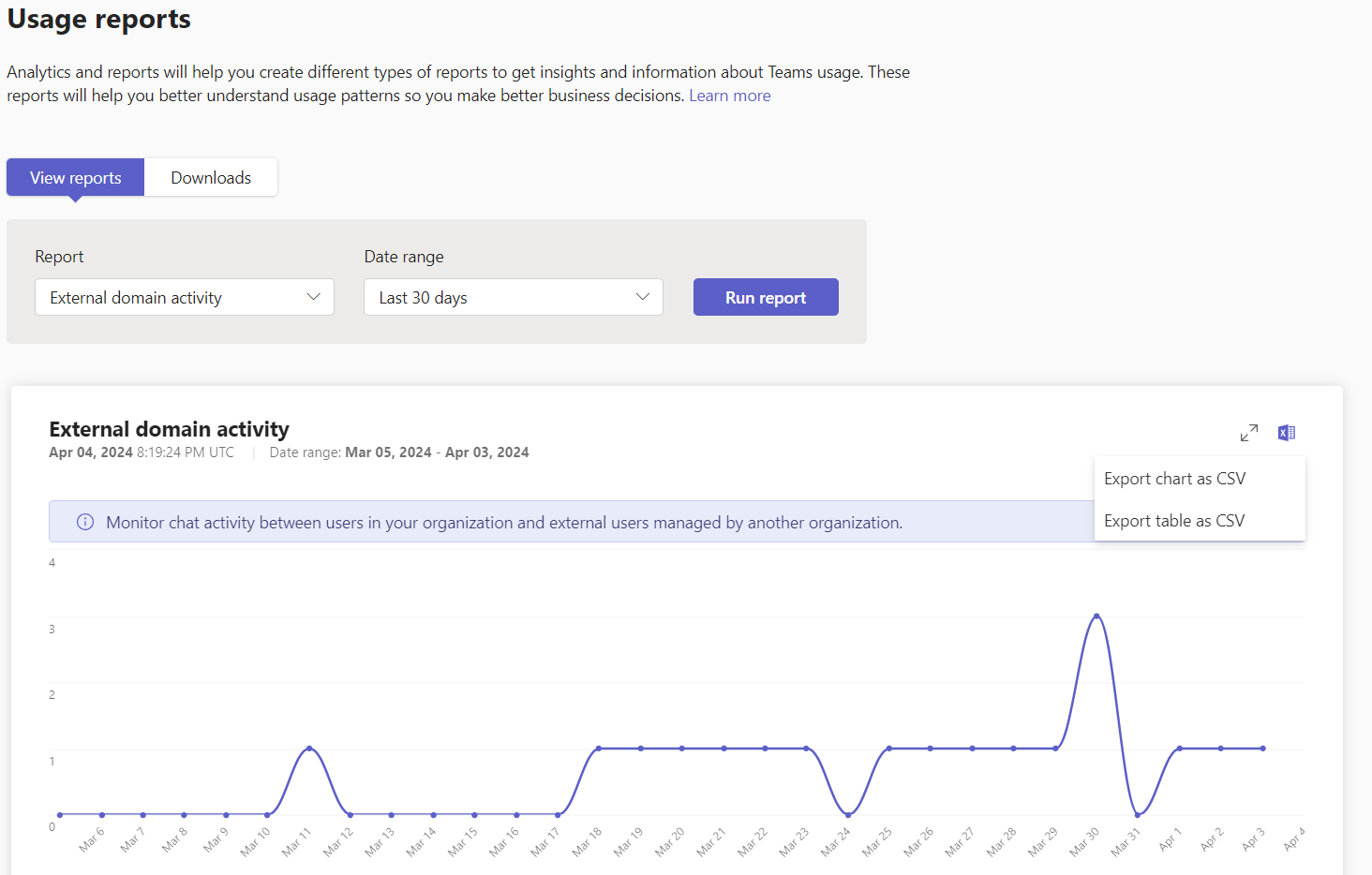Select the Mar 24 dip data point

click(847, 814)
